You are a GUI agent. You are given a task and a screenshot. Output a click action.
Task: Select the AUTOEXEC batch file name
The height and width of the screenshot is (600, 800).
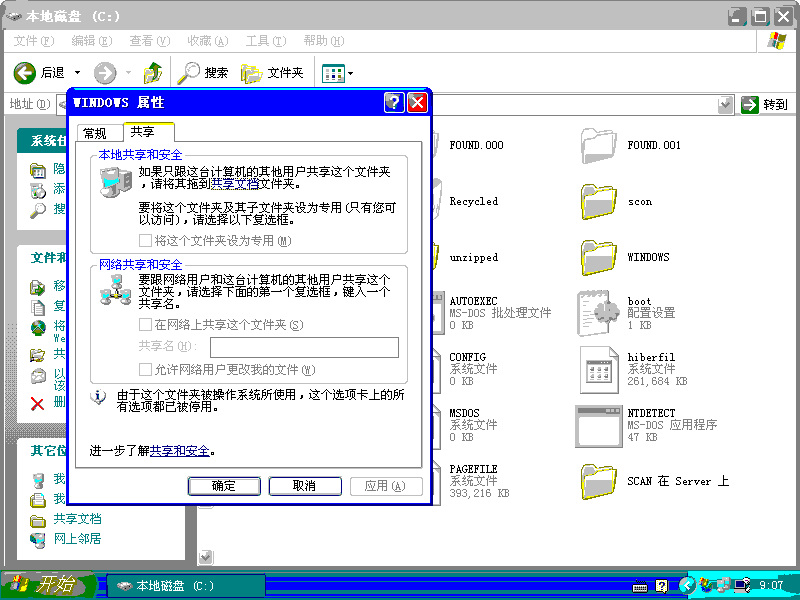(x=473, y=301)
